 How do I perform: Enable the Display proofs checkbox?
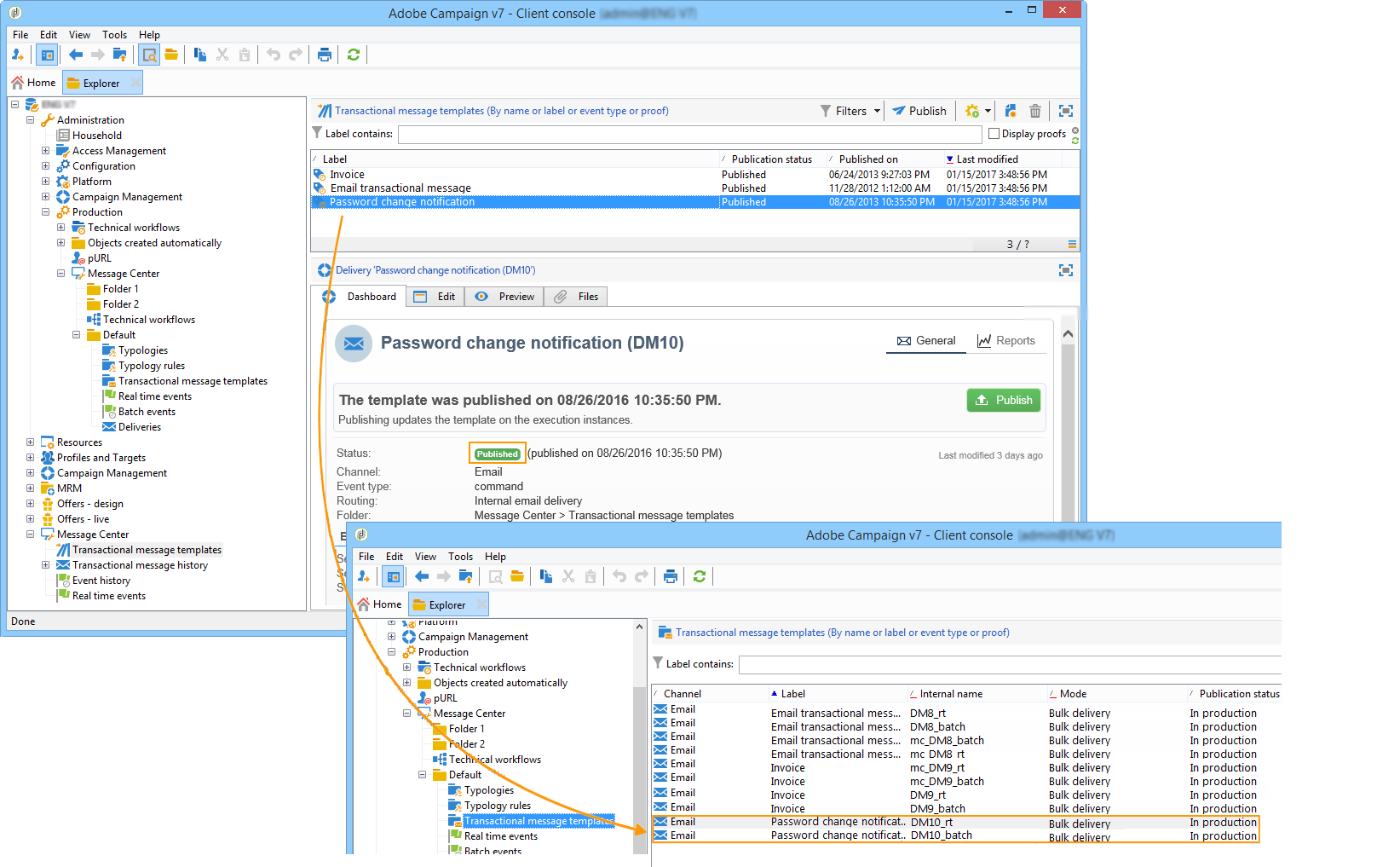[994, 134]
